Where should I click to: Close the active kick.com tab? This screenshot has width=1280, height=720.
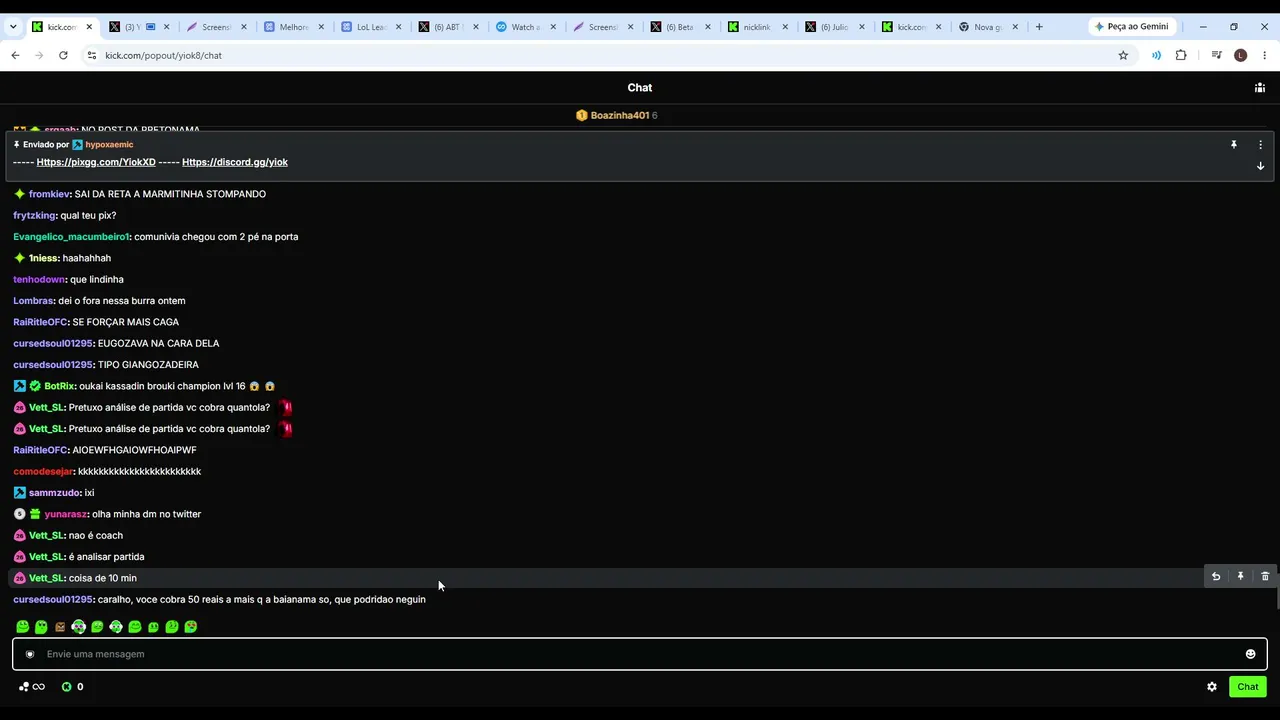click(89, 27)
